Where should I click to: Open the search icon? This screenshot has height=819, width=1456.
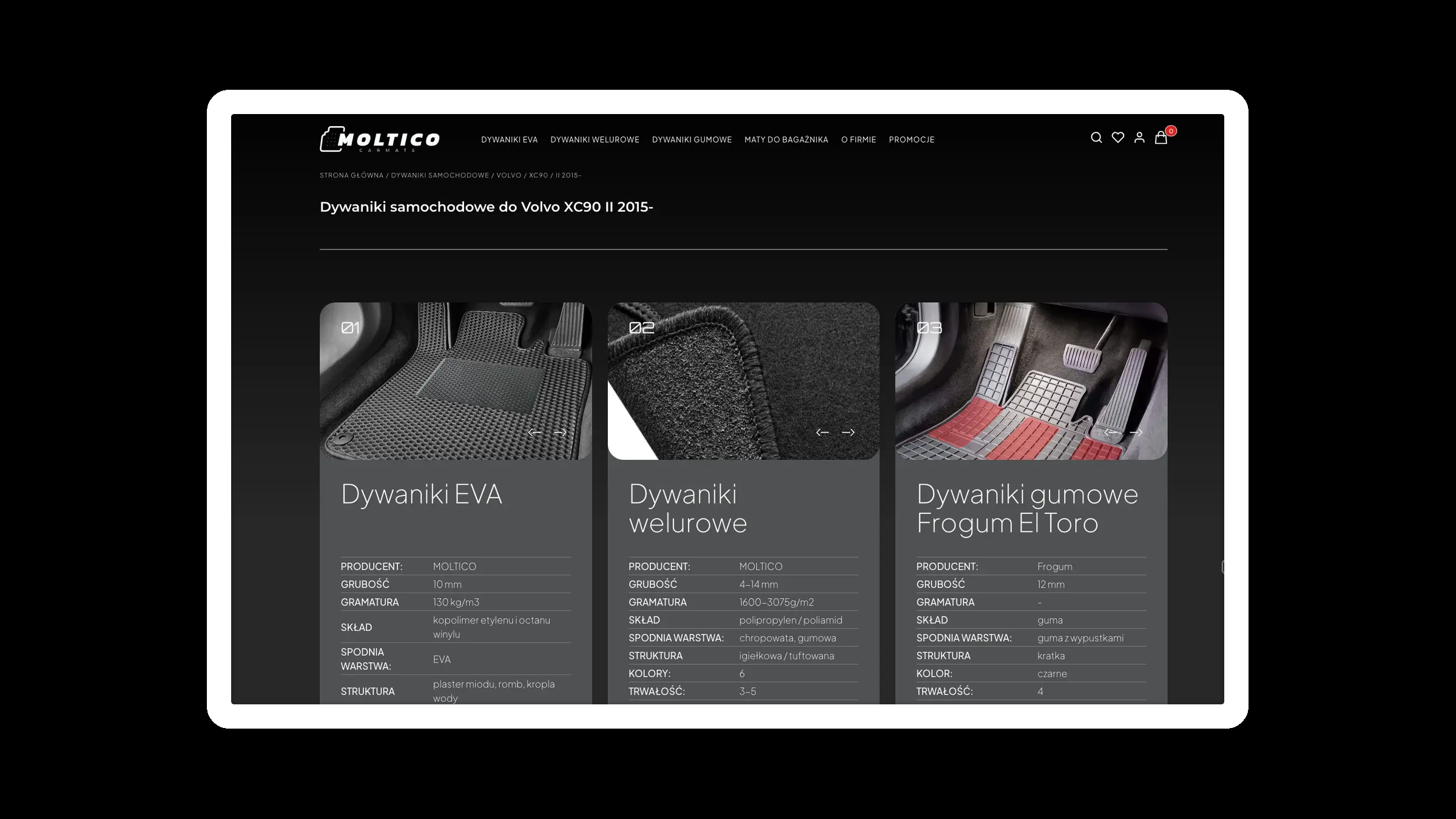(x=1096, y=138)
